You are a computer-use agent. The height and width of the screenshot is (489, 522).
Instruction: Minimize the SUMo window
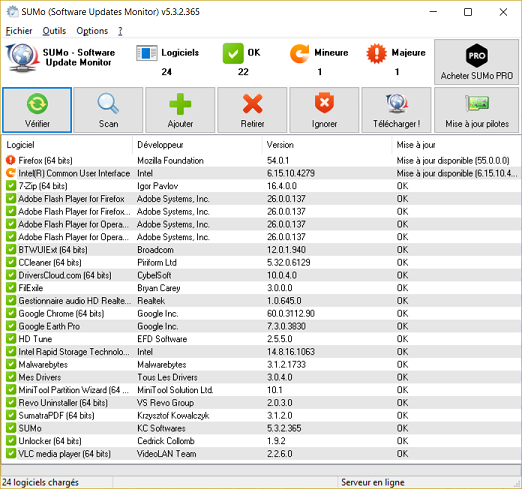coord(433,12)
